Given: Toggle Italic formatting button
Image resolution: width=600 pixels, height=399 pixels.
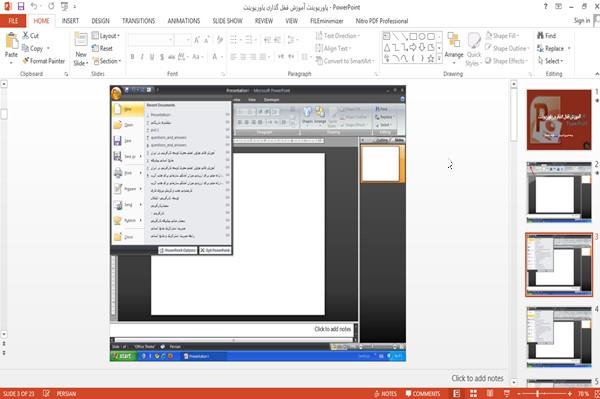Looking at the screenshot, I should (142, 57).
